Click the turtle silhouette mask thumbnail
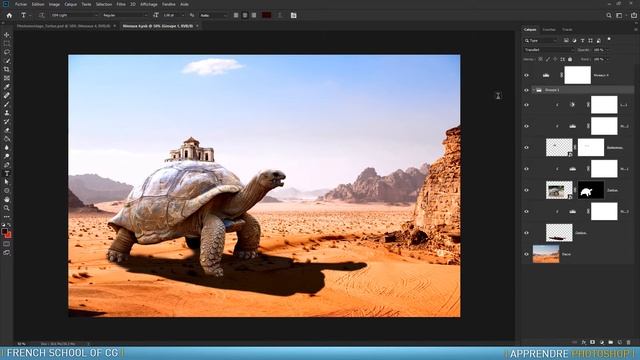 591,190
